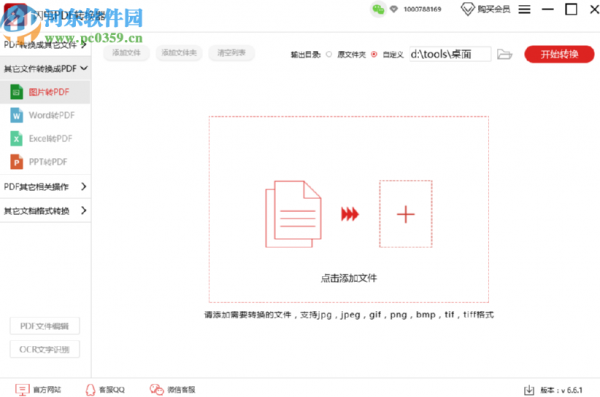Select the 原文件夹 radio button
The image size is (600, 397).
[x=329, y=54]
